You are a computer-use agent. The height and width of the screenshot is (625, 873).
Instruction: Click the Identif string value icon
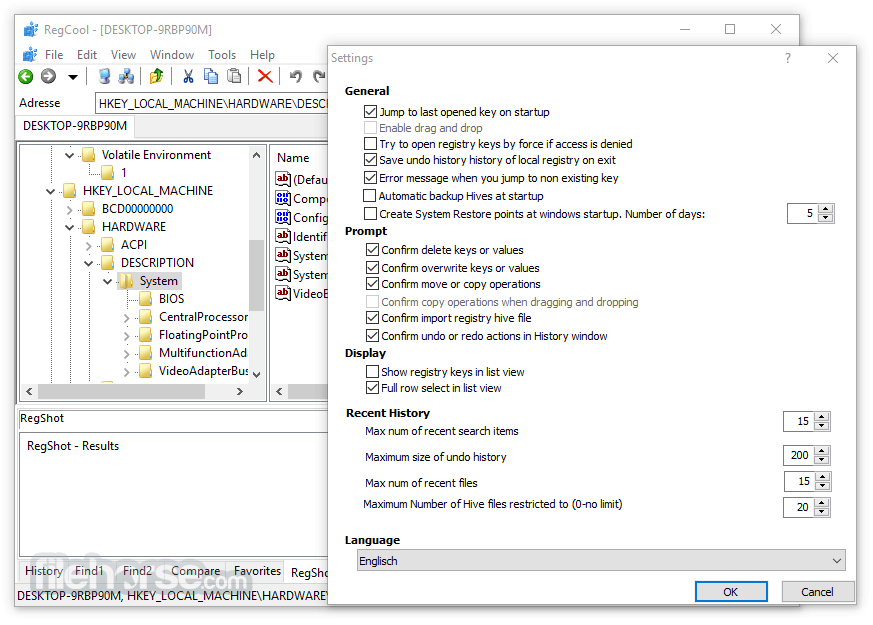click(x=283, y=236)
